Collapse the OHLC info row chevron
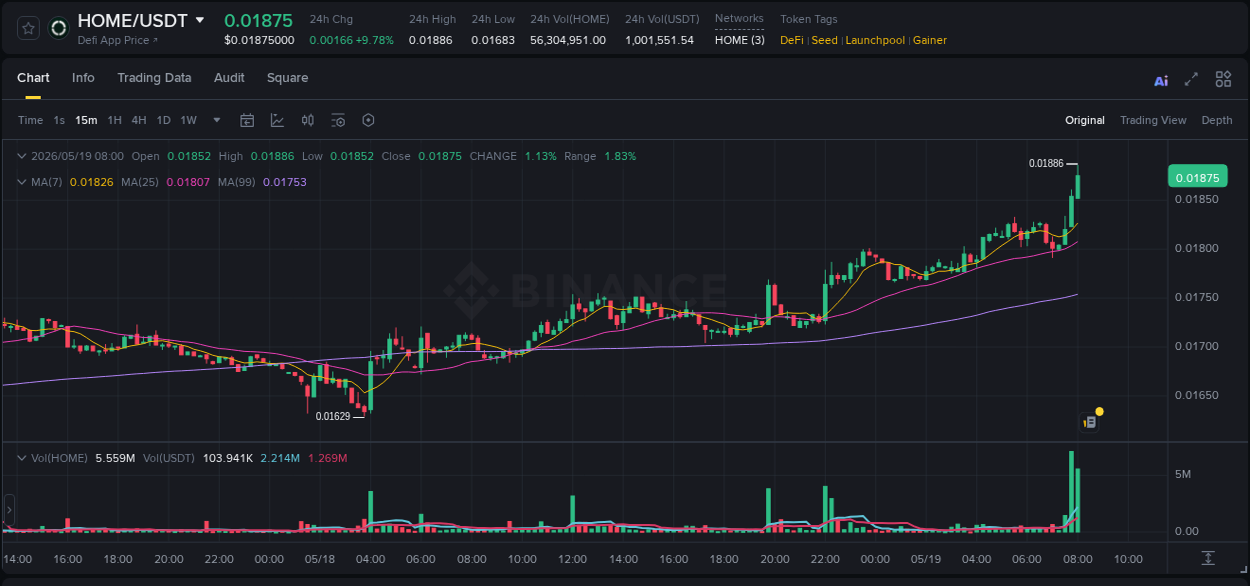Screen dimensions: 1250x586 coord(22,156)
